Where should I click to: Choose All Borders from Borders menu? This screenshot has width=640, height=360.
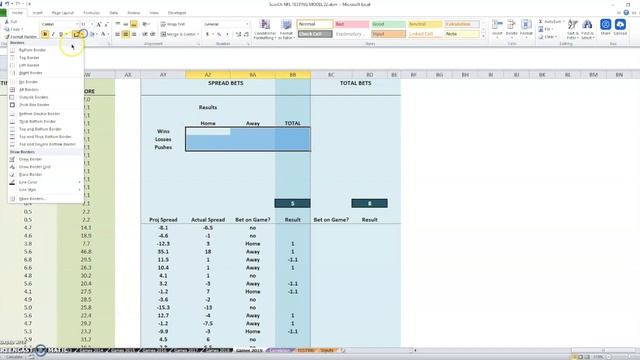point(46,89)
